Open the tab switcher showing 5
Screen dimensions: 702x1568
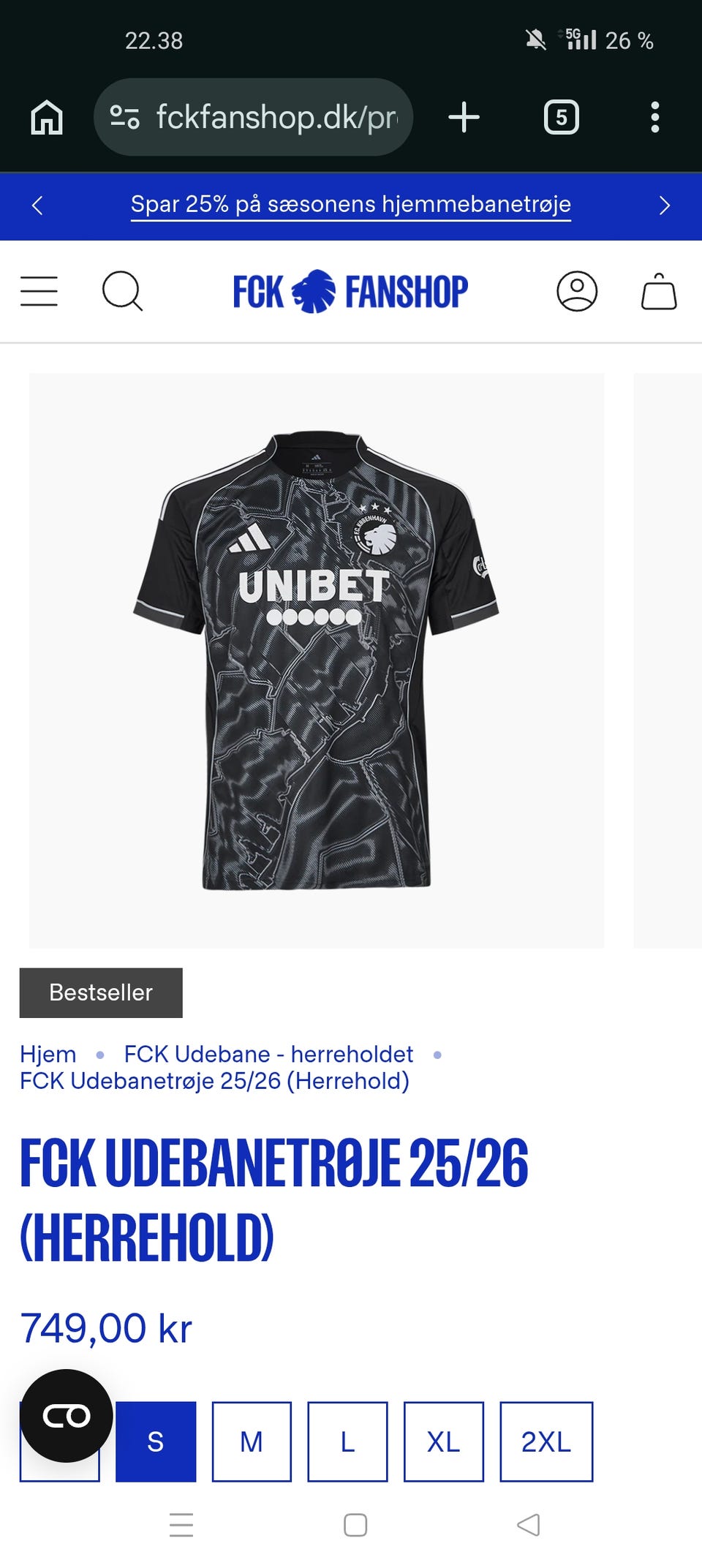pos(562,117)
